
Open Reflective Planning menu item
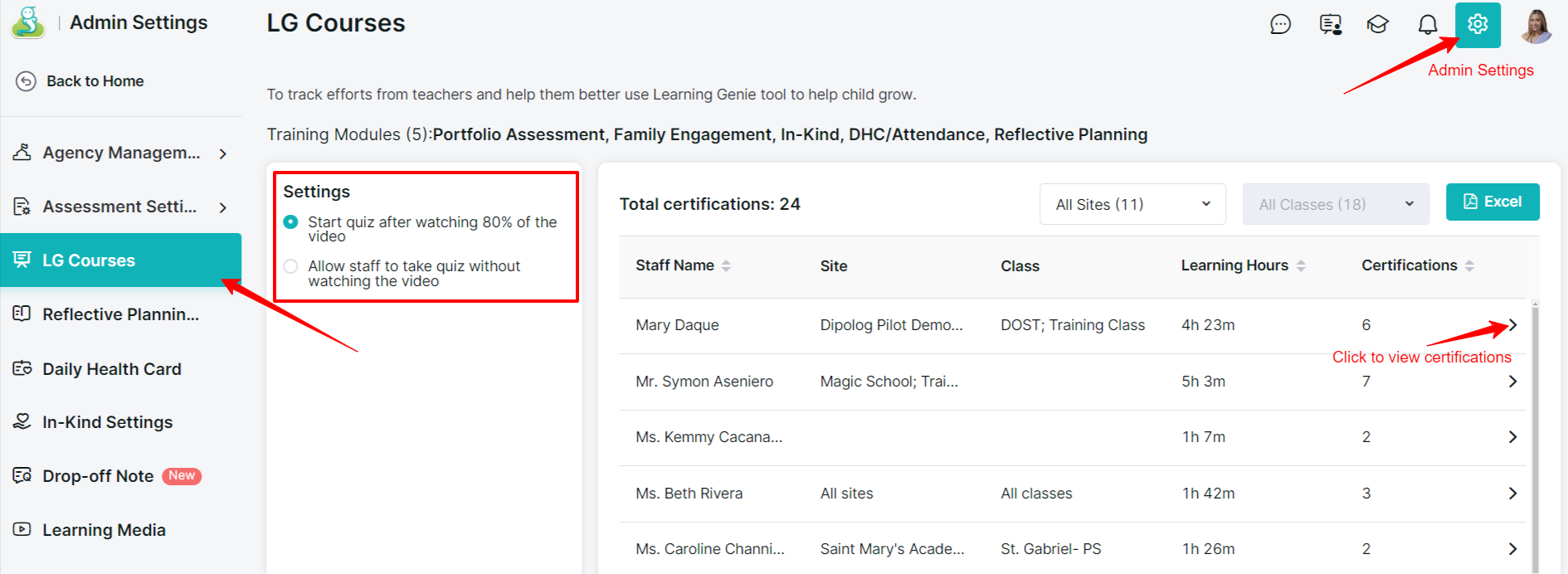pos(121,314)
